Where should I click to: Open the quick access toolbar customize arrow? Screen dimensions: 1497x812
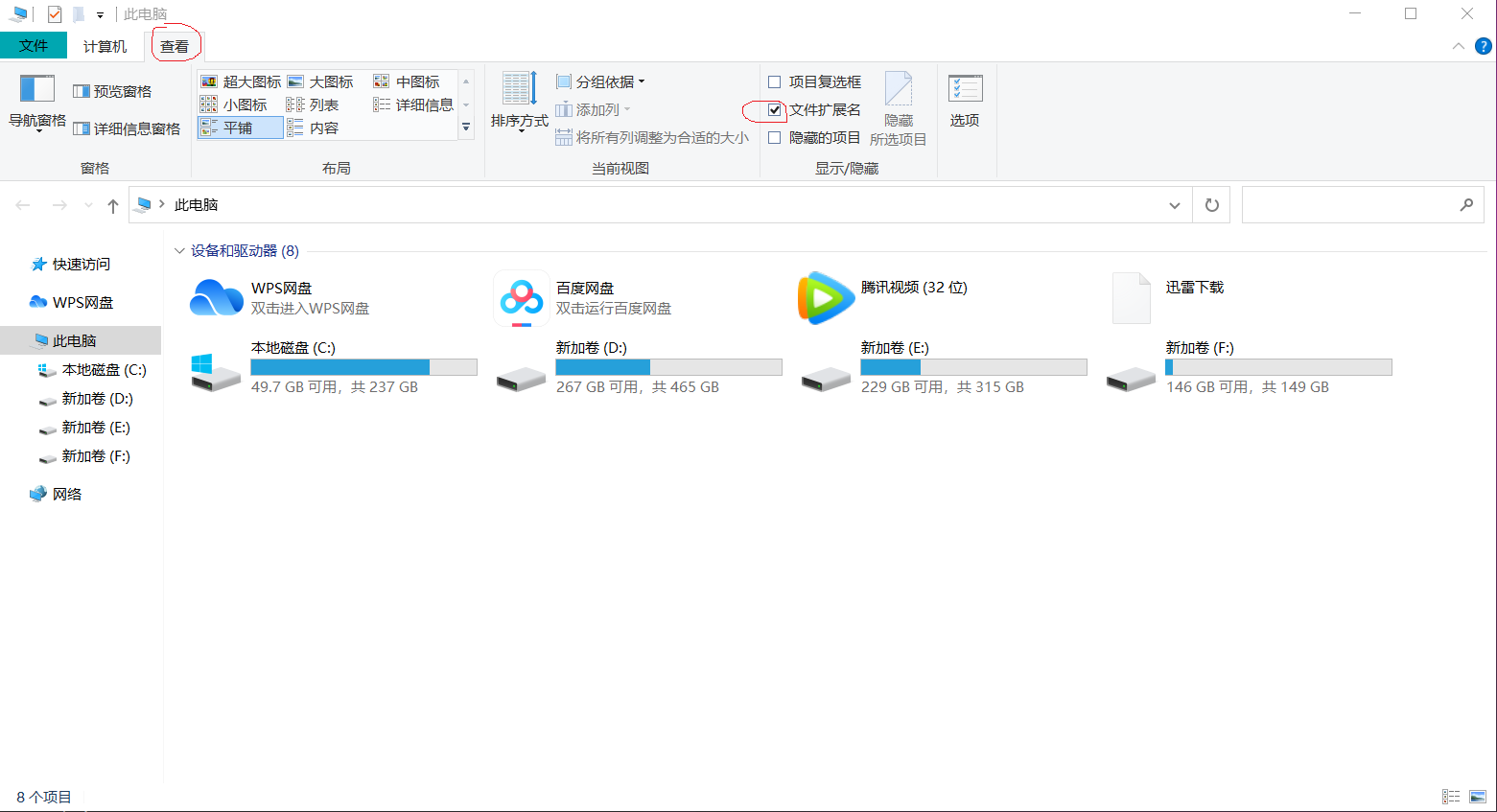coord(100,15)
